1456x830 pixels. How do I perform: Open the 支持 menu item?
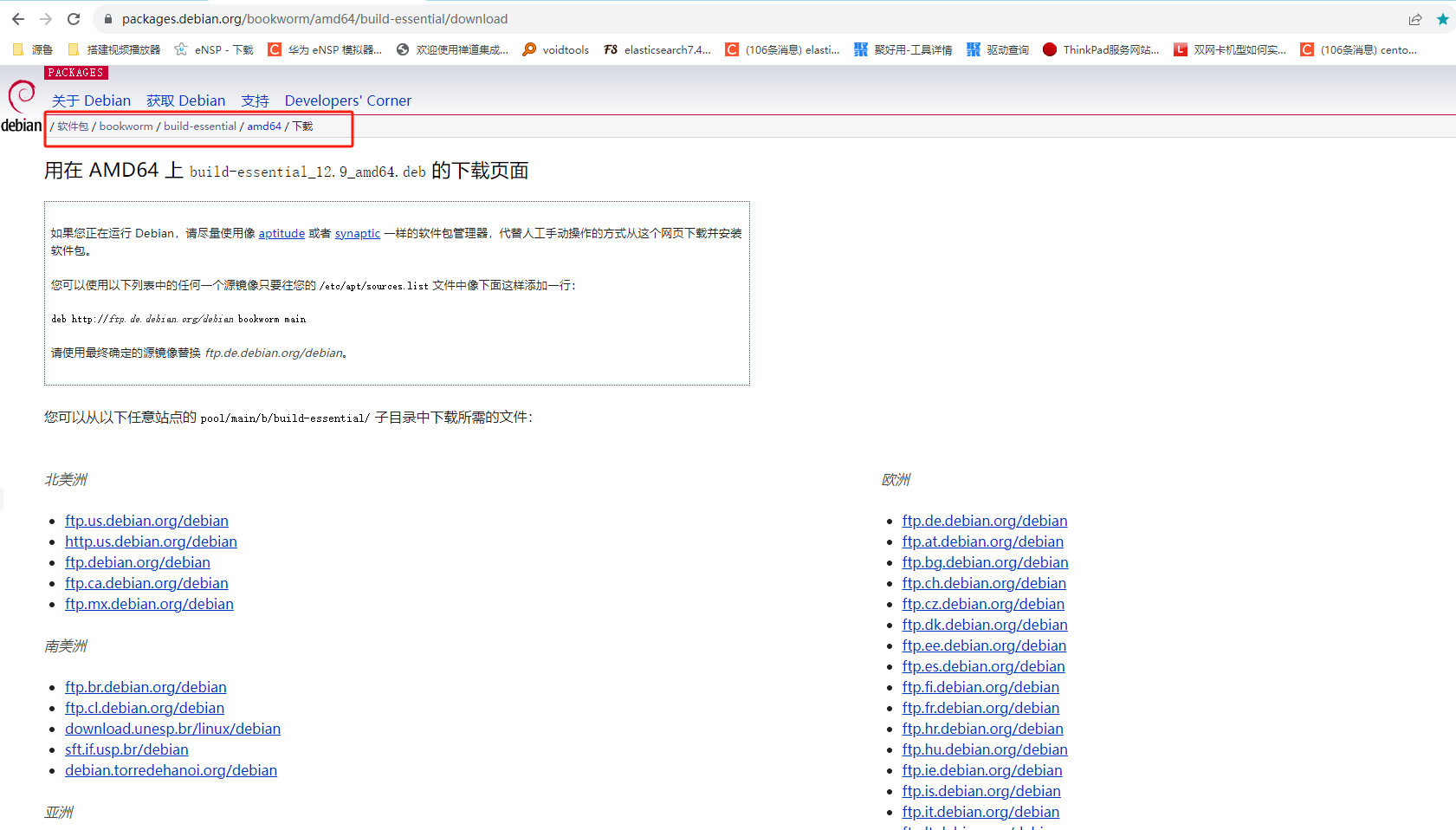point(255,101)
